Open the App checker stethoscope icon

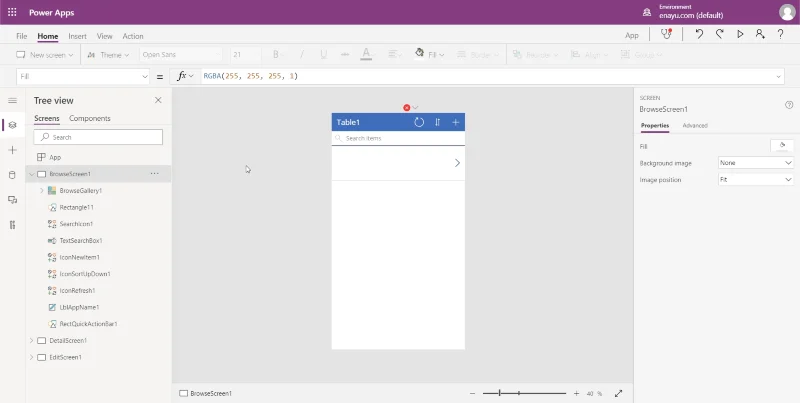coord(666,34)
